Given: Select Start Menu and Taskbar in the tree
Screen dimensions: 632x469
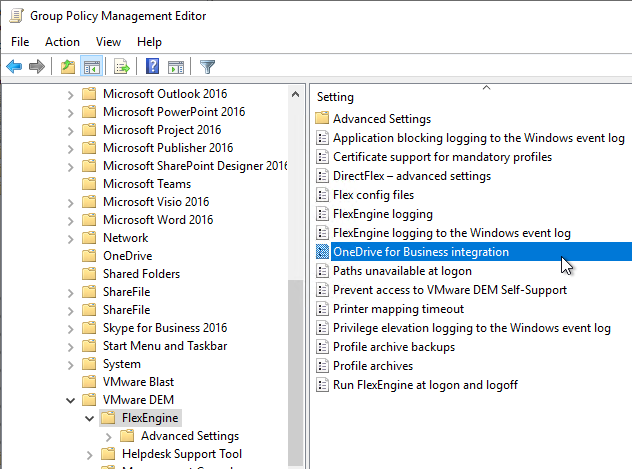Looking at the screenshot, I should 165,346.
